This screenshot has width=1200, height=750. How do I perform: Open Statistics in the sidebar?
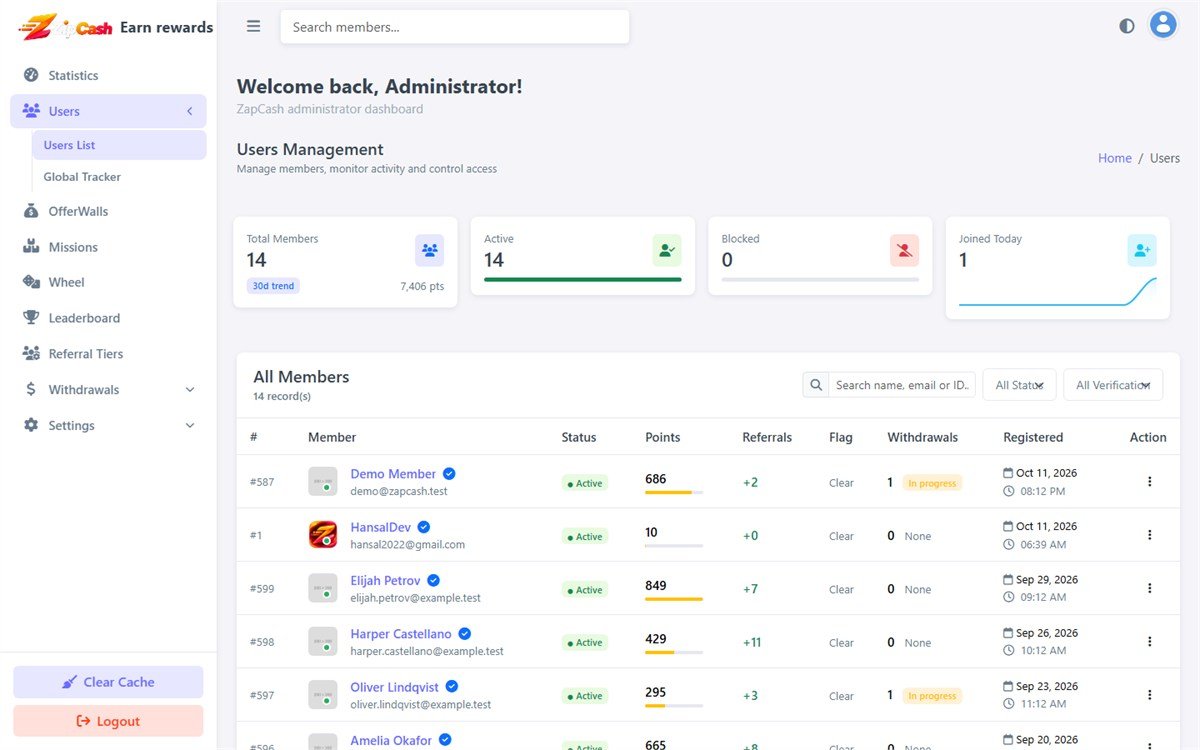[x=108, y=75]
